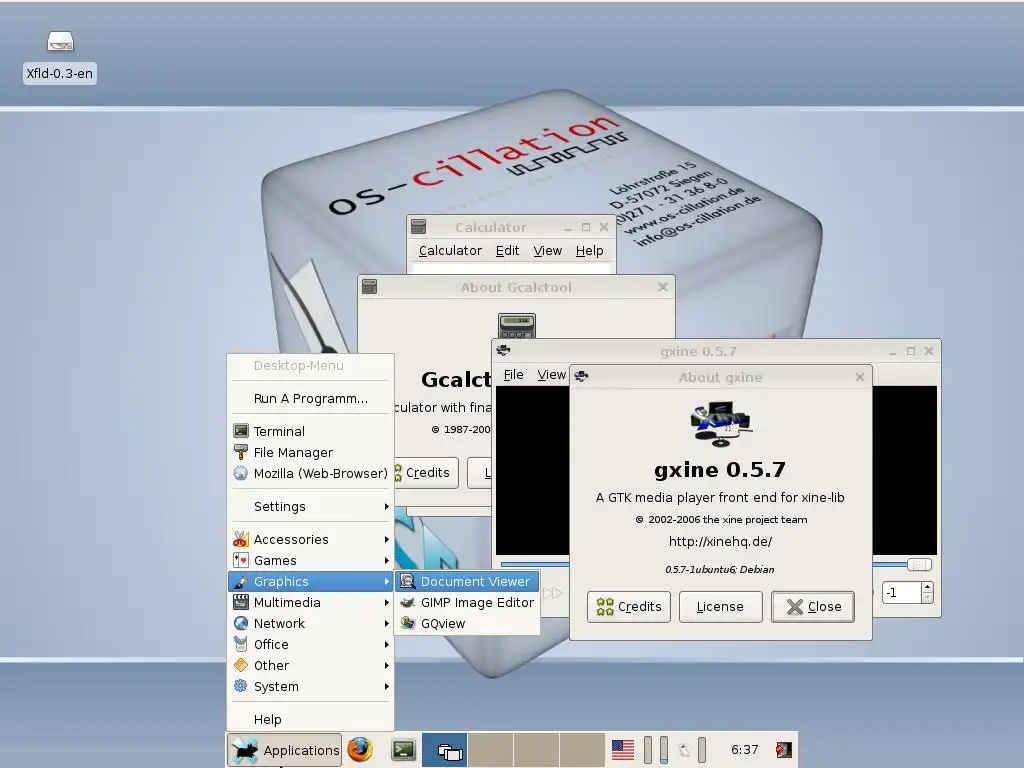This screenshot has height=768, width=1024.
Task: Click Credits in the About Gcalctool dialog
Action: coord(425,473)
